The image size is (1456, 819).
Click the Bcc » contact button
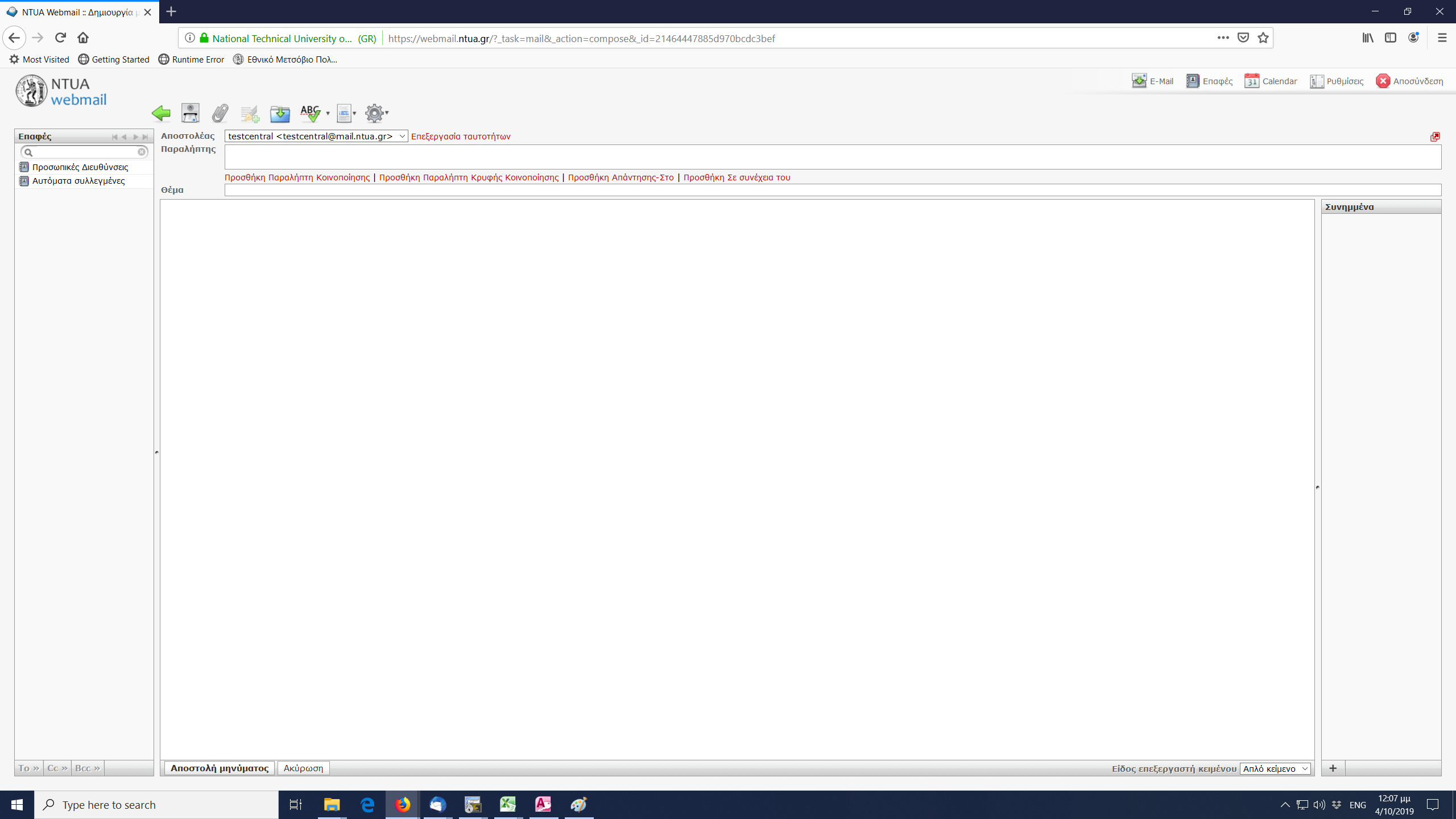click(88, 768)
